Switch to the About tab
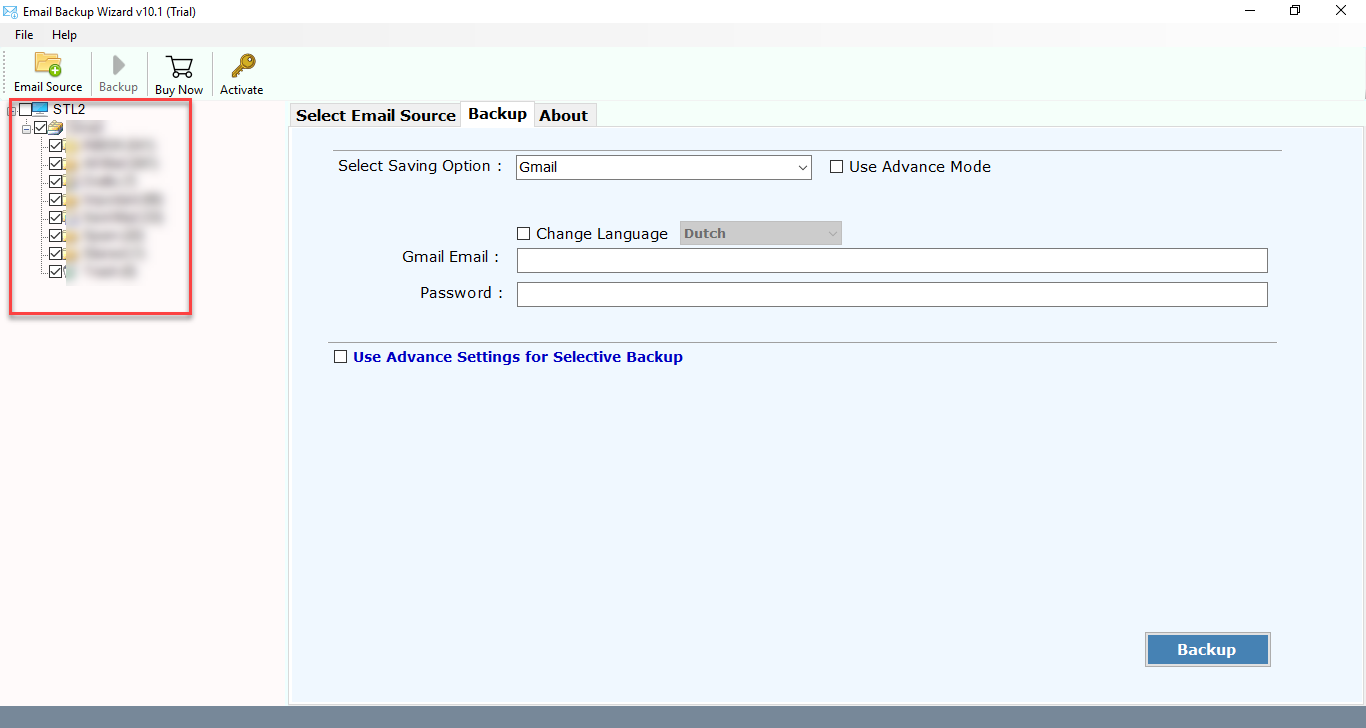Image resolution: width=1366 pixels, height=728 pixels. coord(564,115)
